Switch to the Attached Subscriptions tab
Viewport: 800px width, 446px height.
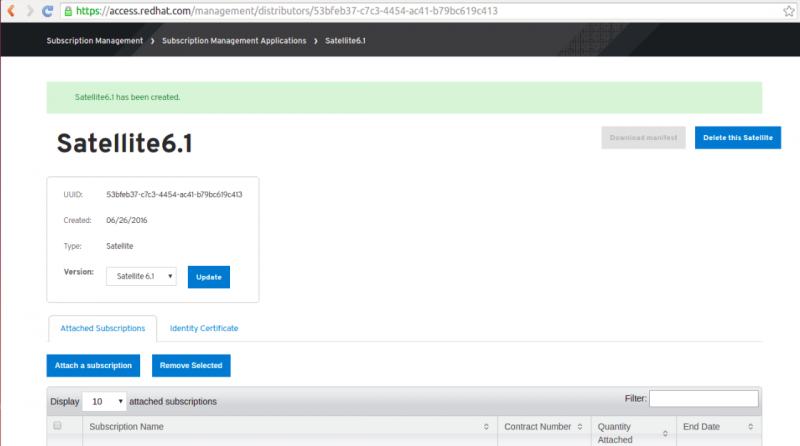coord(103,328)
